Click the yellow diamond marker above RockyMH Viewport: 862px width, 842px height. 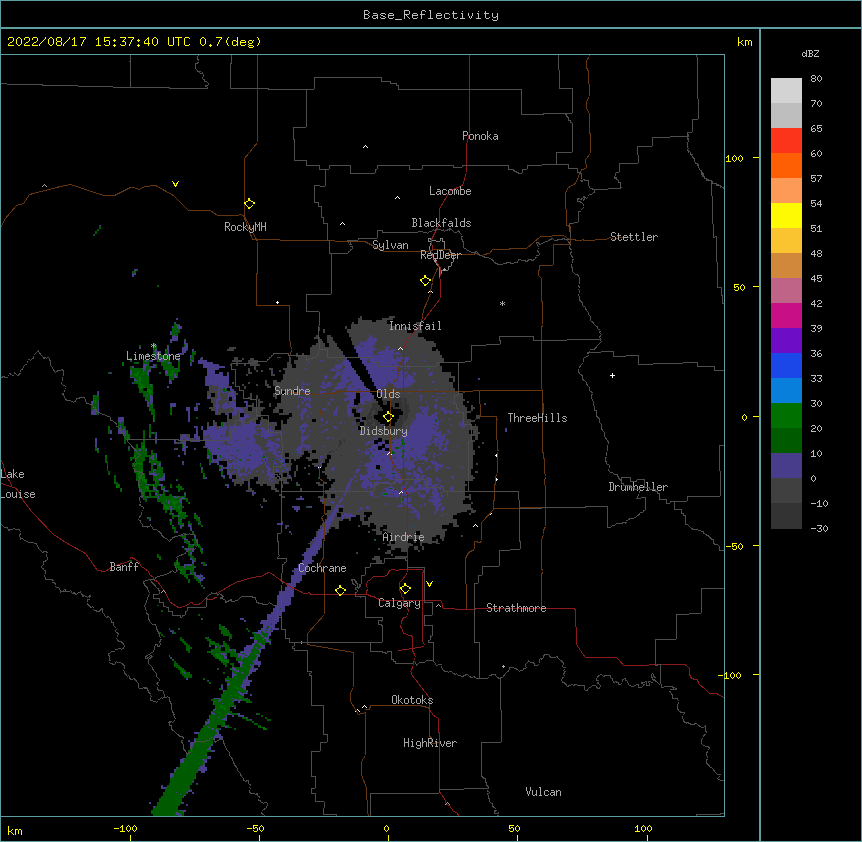click(250, 204)
